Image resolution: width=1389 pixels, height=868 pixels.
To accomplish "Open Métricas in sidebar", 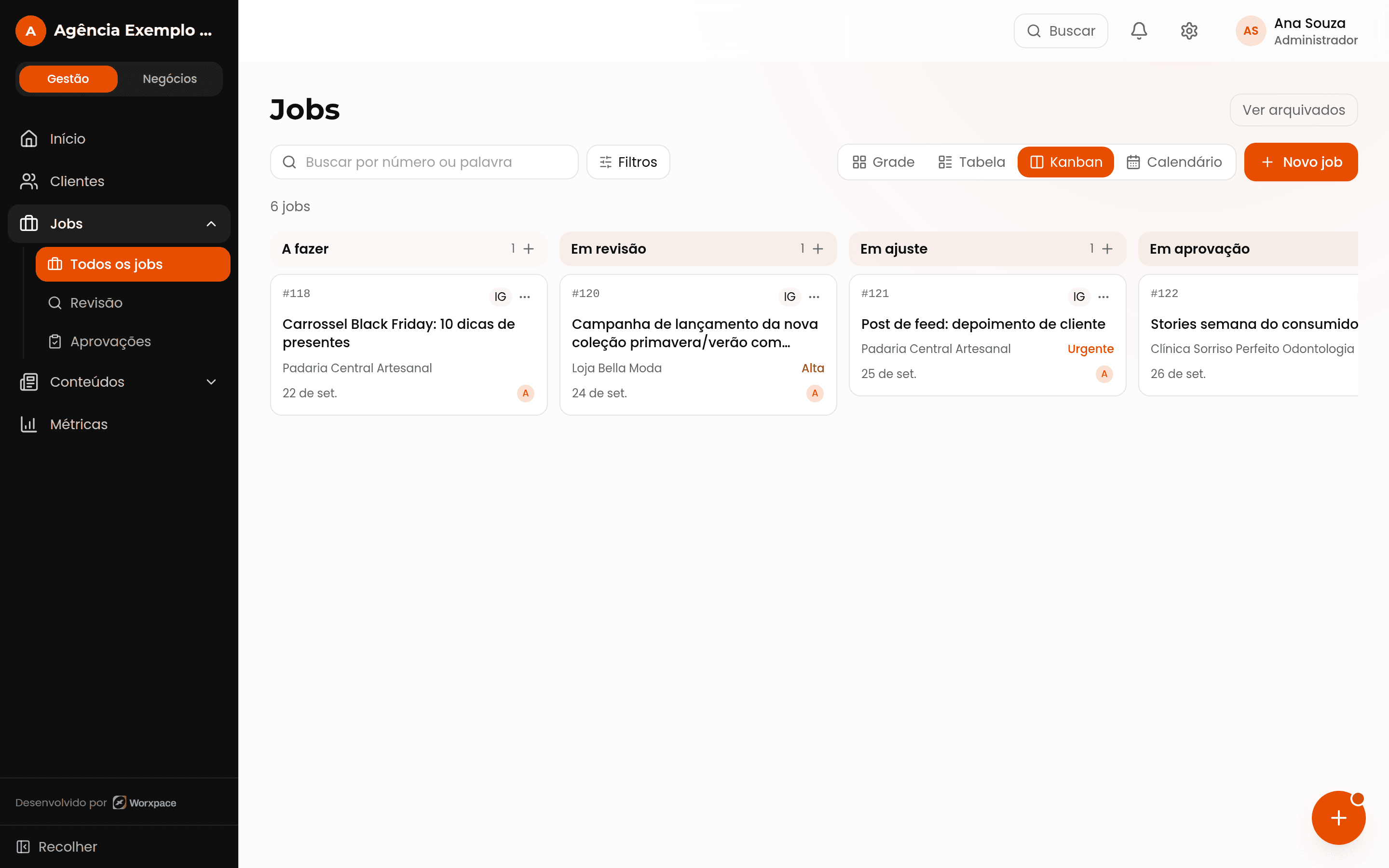I will point(119,424).
